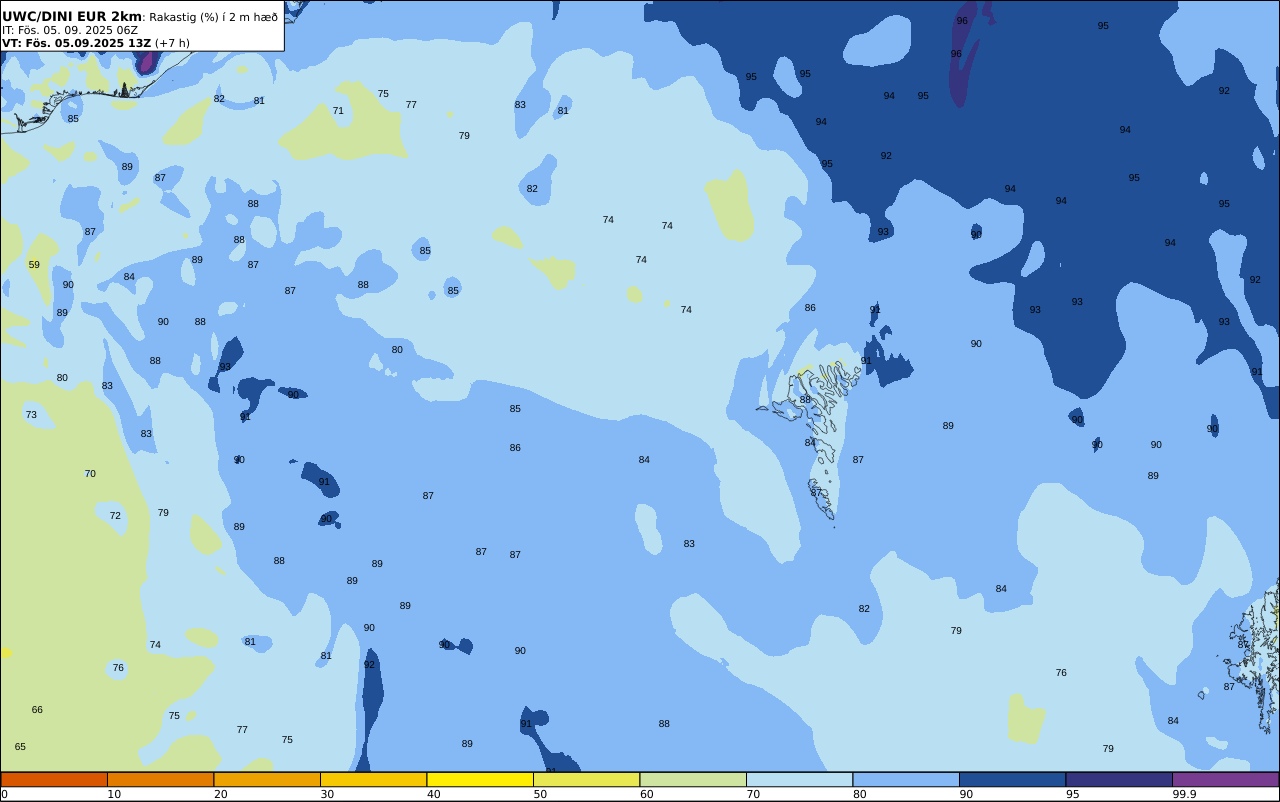Pick the pale green 60–70 legend swatch
The width and height of the screenshot is (1280, 802).
(x=693, y=779)
